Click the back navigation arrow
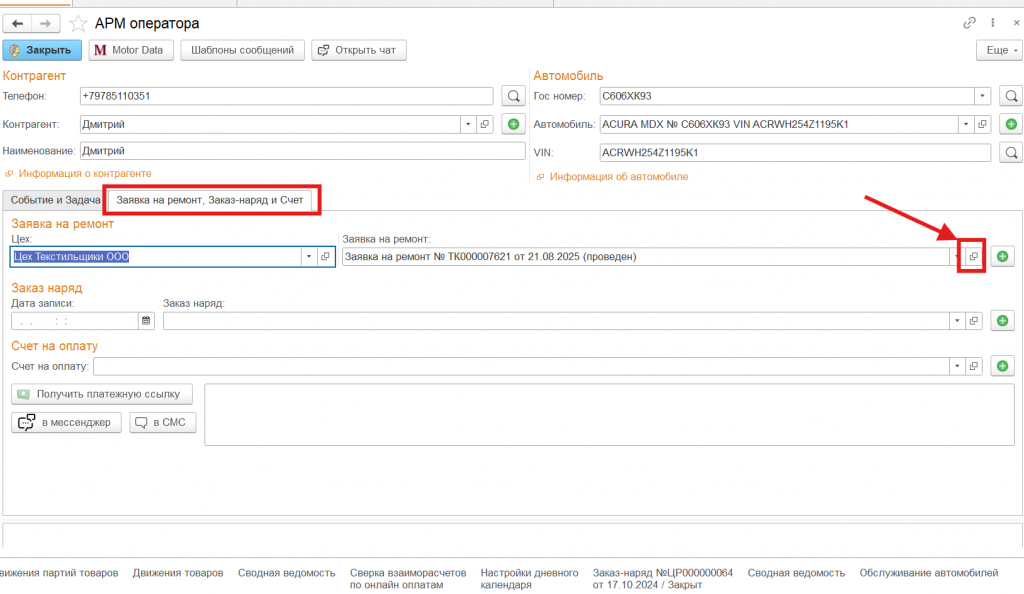This screenshot has height=594, width=1024. tap(18, 23)
